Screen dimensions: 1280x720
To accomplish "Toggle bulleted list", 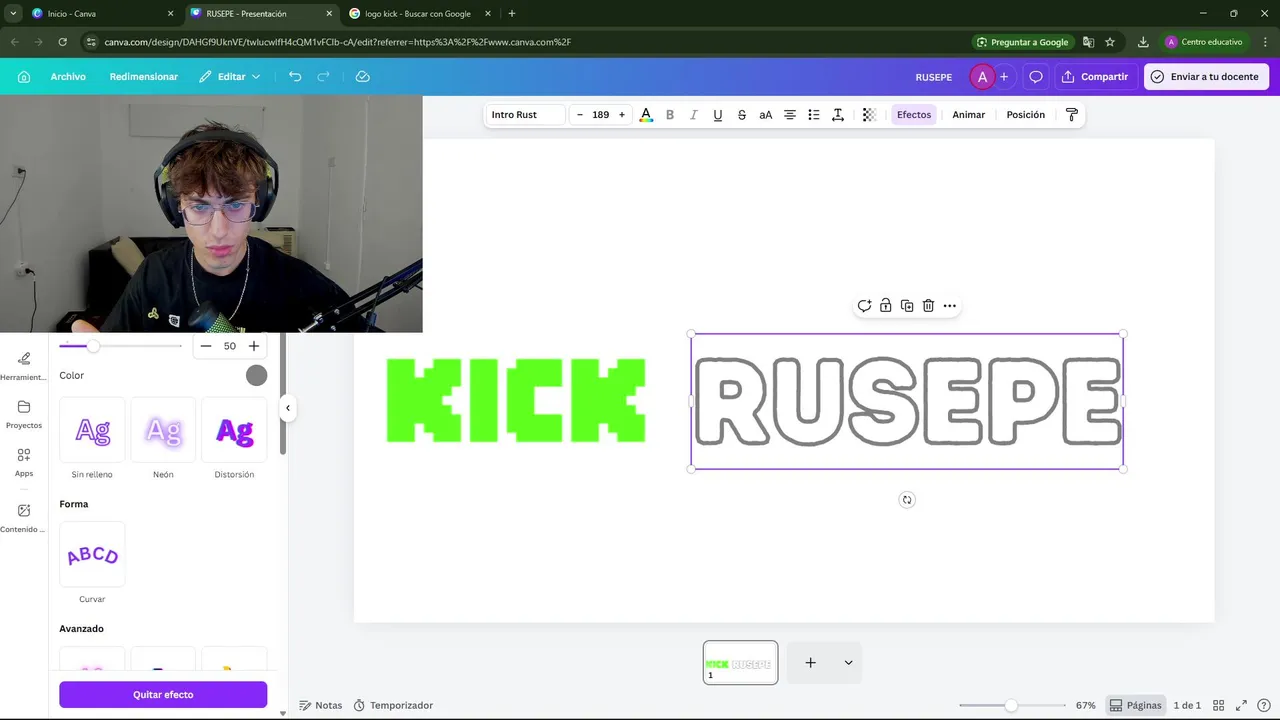I will click(814, 115).
